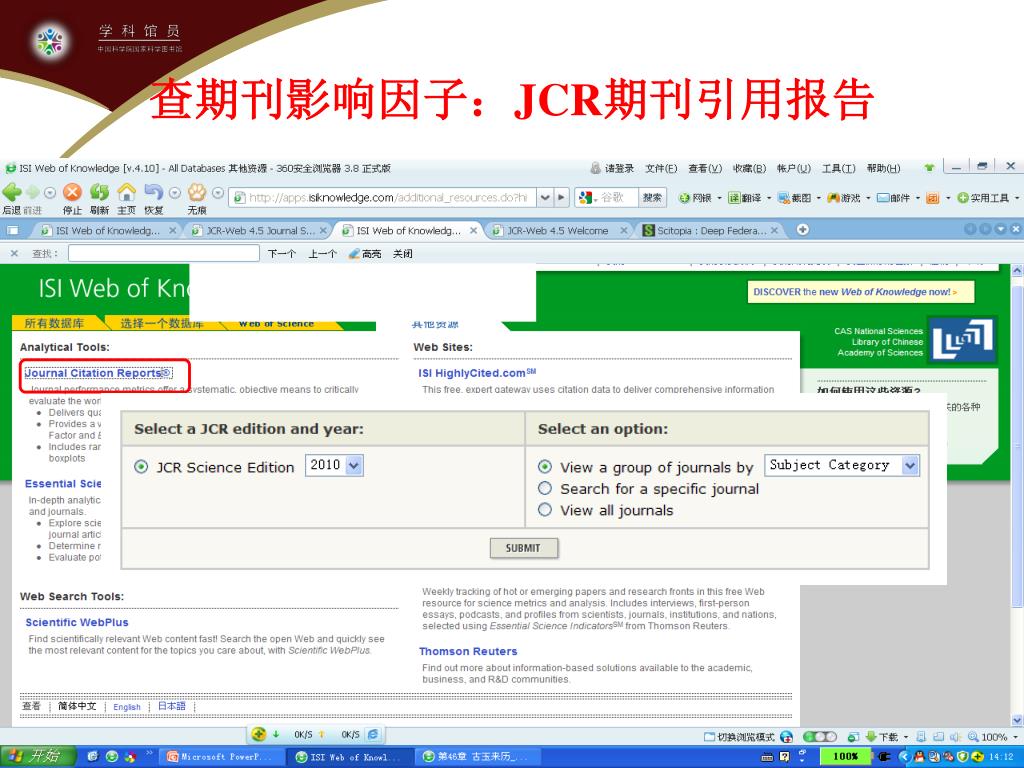The width and height of the screenshot is (1024, 768).
Task: Enable traceless browsing via the paw icon
Action: [197, 192]
